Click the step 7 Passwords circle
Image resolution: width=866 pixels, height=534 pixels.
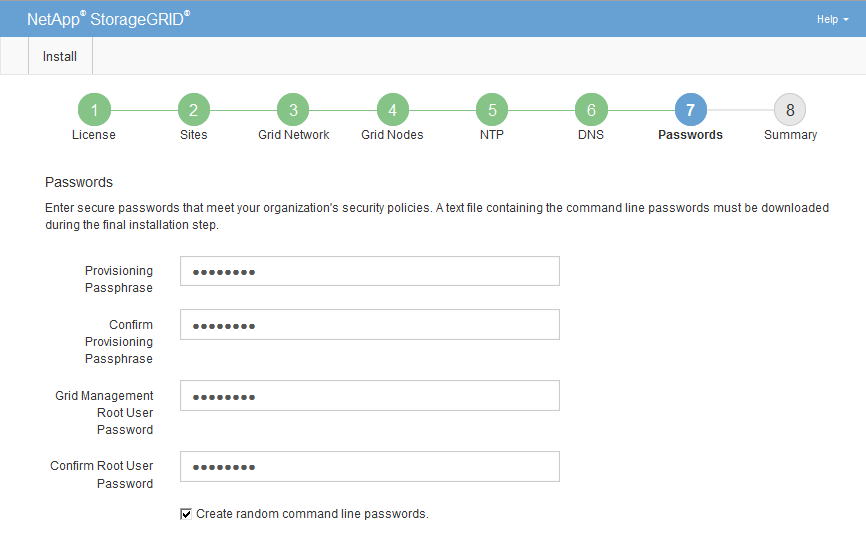[x=690, y=110]
